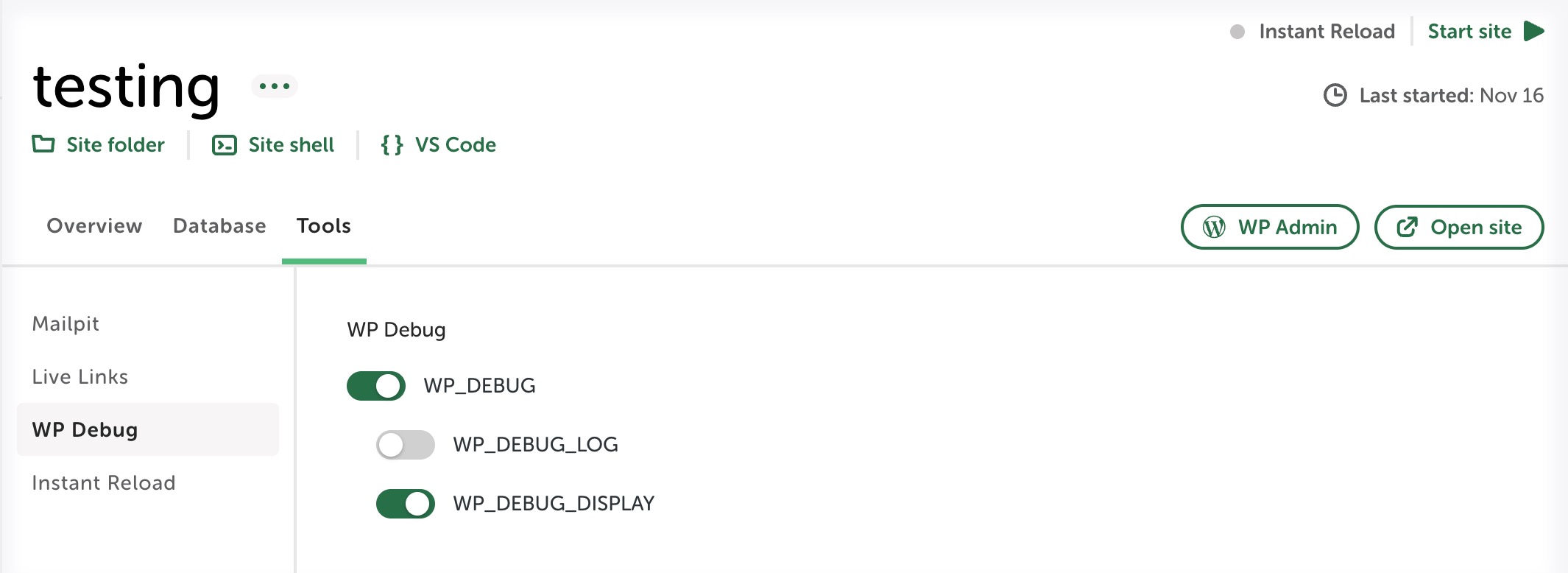Screen dimensions: 1568x573
Task: Open the three-dot menu beside testing
Action: 275,86
